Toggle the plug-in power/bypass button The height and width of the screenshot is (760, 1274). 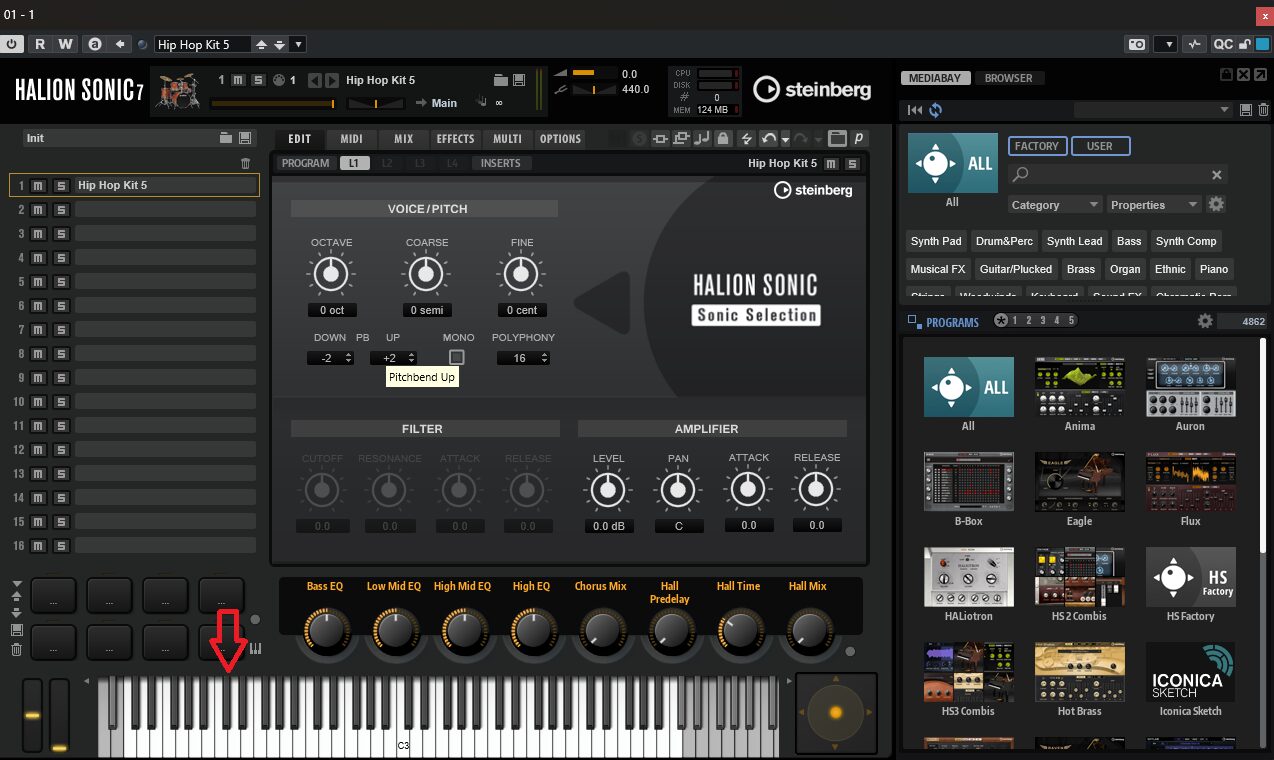tap(12, 44)
